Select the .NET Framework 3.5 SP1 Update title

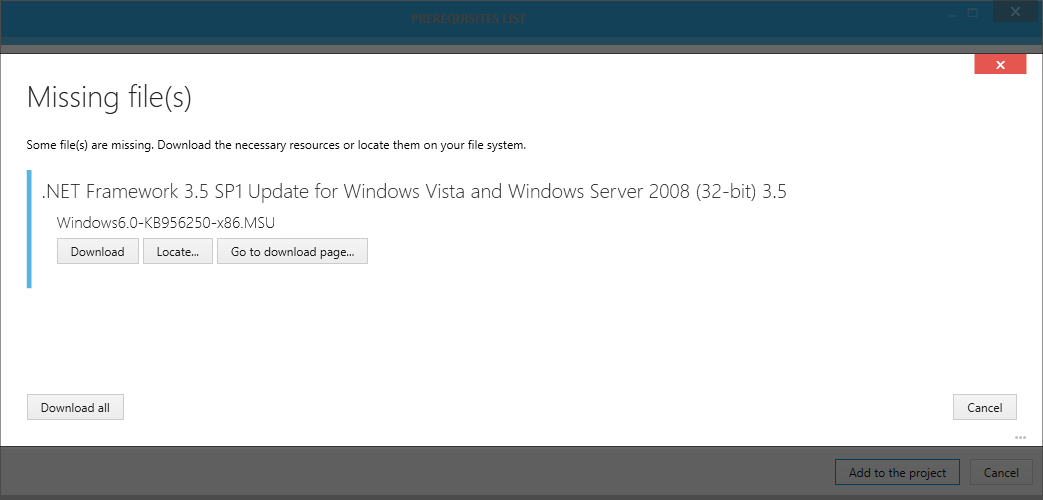(x=414, y=192)
